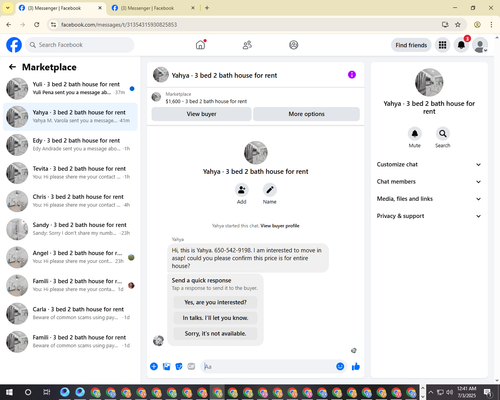Open the emoji picker

[340, 367]
